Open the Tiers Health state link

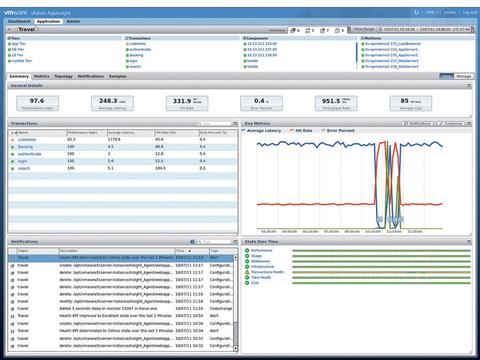[261, 277]
